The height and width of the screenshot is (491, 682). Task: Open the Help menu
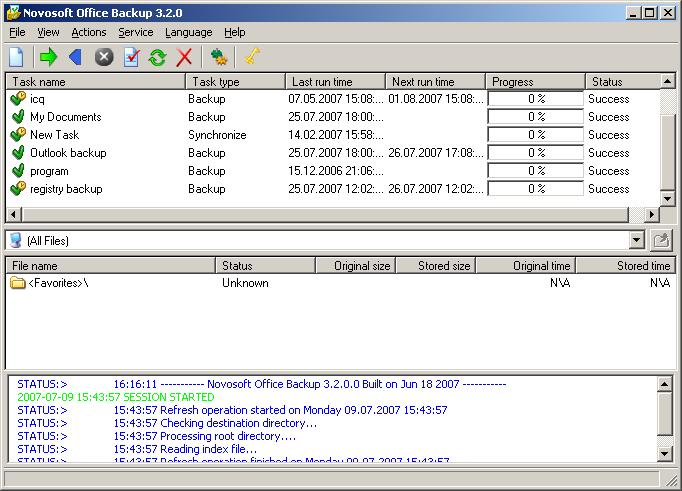235,32
